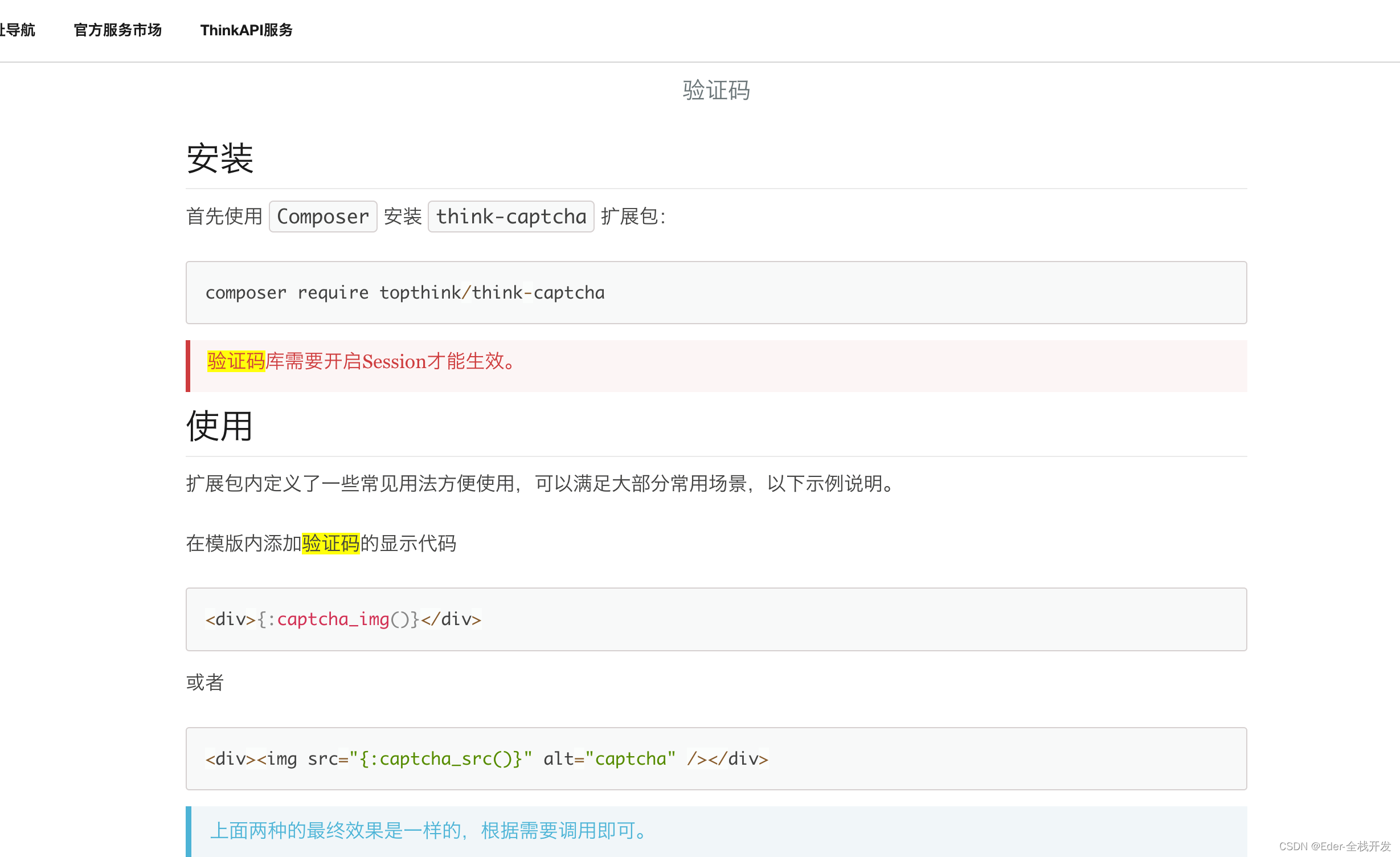The image size is (1400, 857).
Task: Click the highlighted 验证码 in 在模版内添加 line
Action: [330, 543]
